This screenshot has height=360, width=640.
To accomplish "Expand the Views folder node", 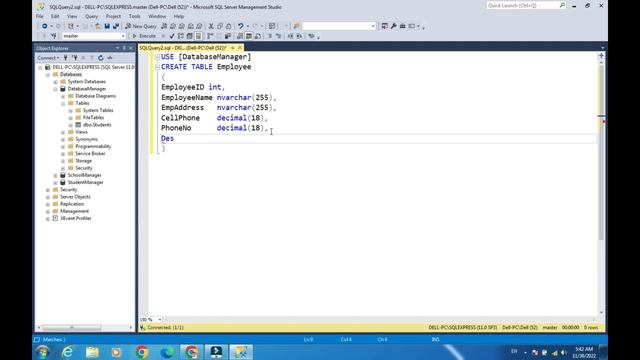I will (63, 132).
